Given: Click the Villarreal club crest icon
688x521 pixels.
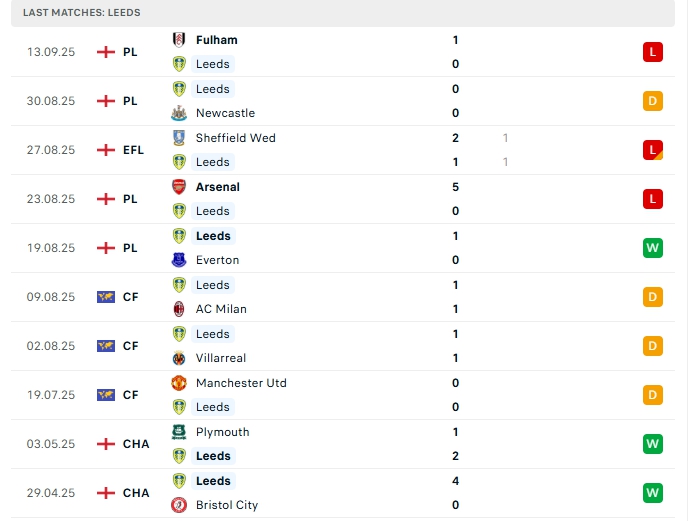Looking at the screenshot, I should (x=179, y=358).
